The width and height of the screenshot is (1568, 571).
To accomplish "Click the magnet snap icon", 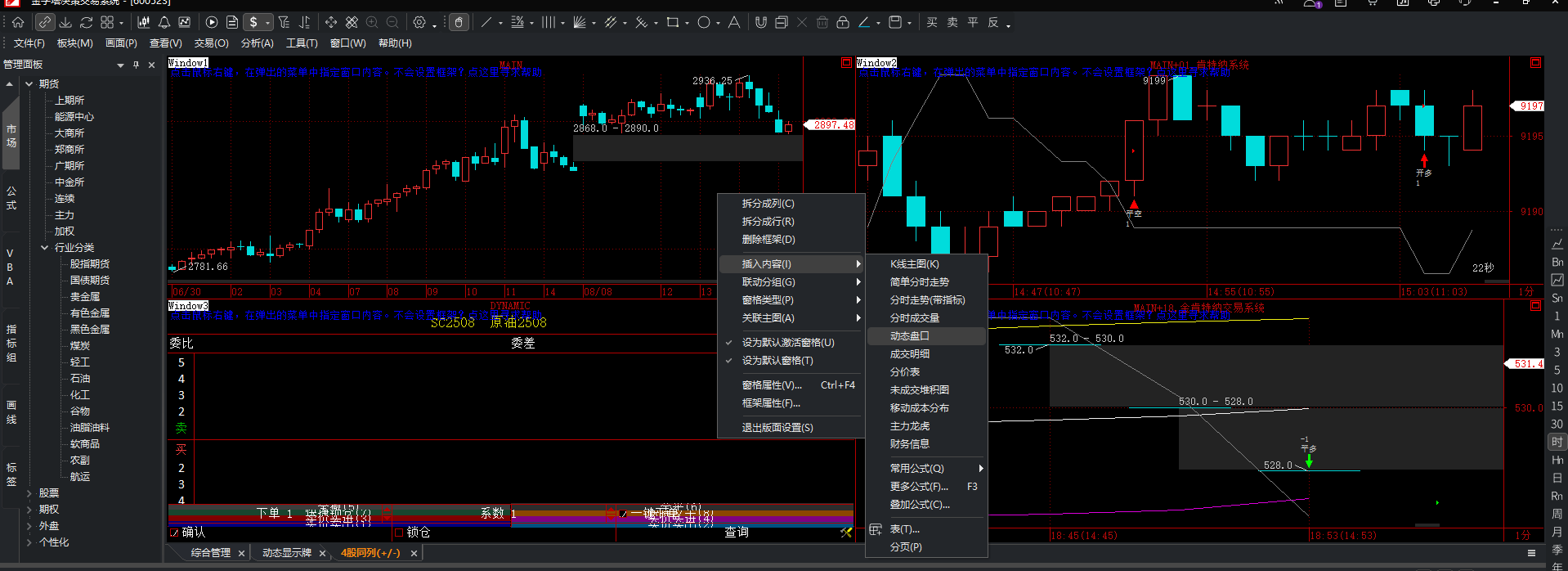I will 761,22.
